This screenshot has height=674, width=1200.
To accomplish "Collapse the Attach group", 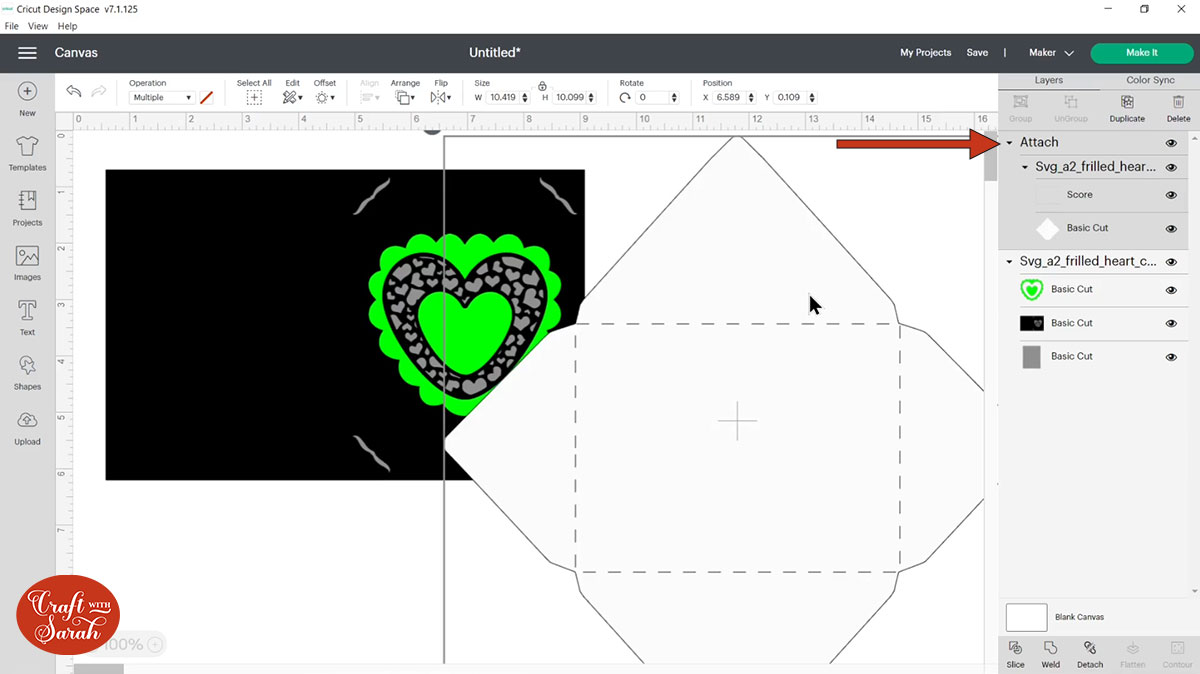I will pos(1009,143).
